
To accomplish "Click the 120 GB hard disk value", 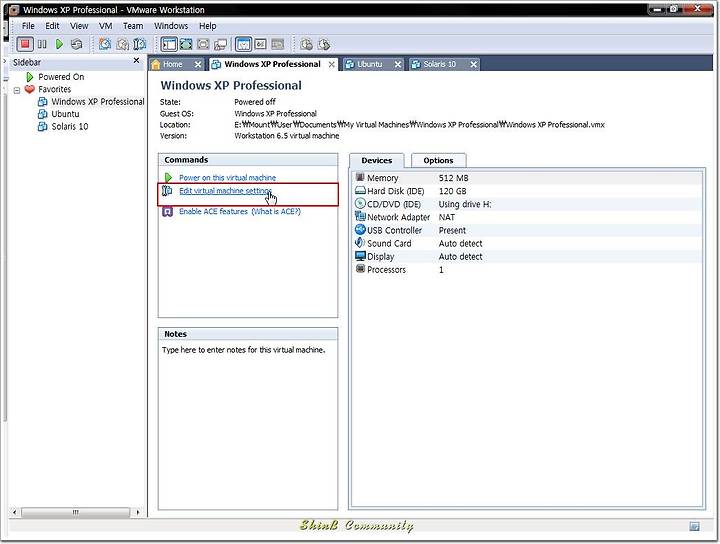I will coord(452,191).
